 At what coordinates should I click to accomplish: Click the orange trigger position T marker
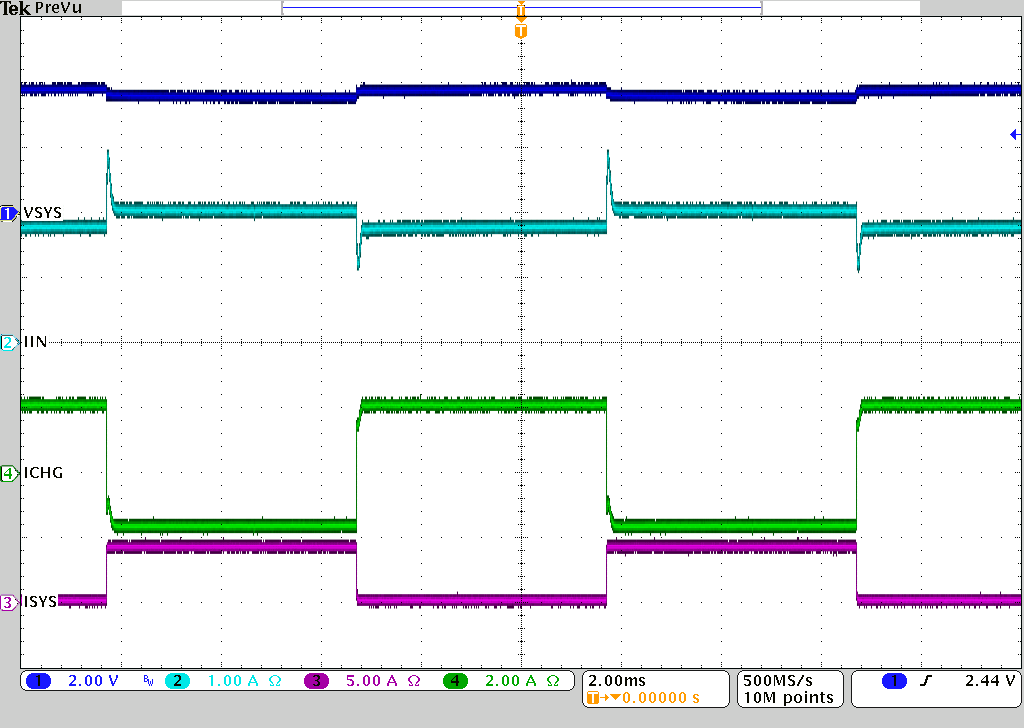pos(520,31)
